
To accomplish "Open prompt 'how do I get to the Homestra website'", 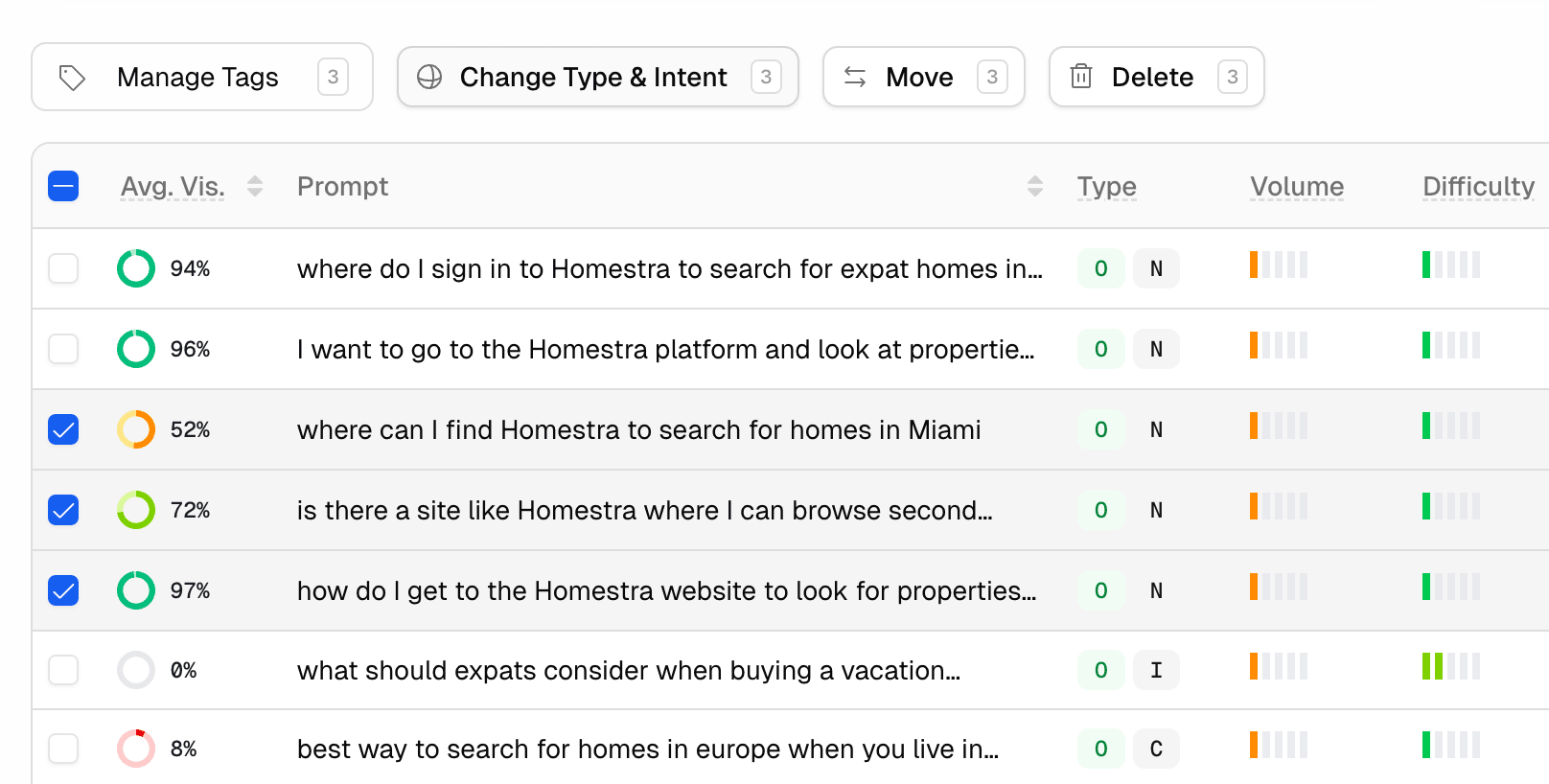I will click(x=667, y=590).
